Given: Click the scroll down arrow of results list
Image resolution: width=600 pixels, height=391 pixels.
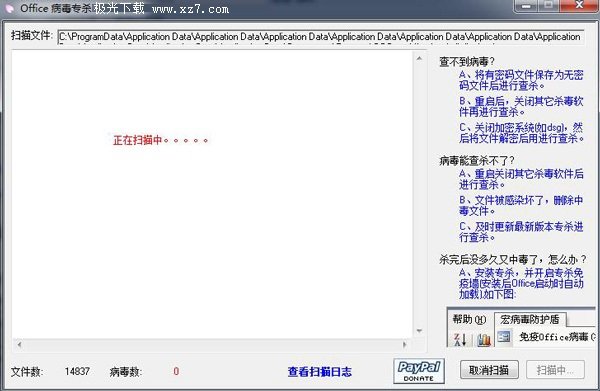Looking at the screenshot, I should 419,331.
